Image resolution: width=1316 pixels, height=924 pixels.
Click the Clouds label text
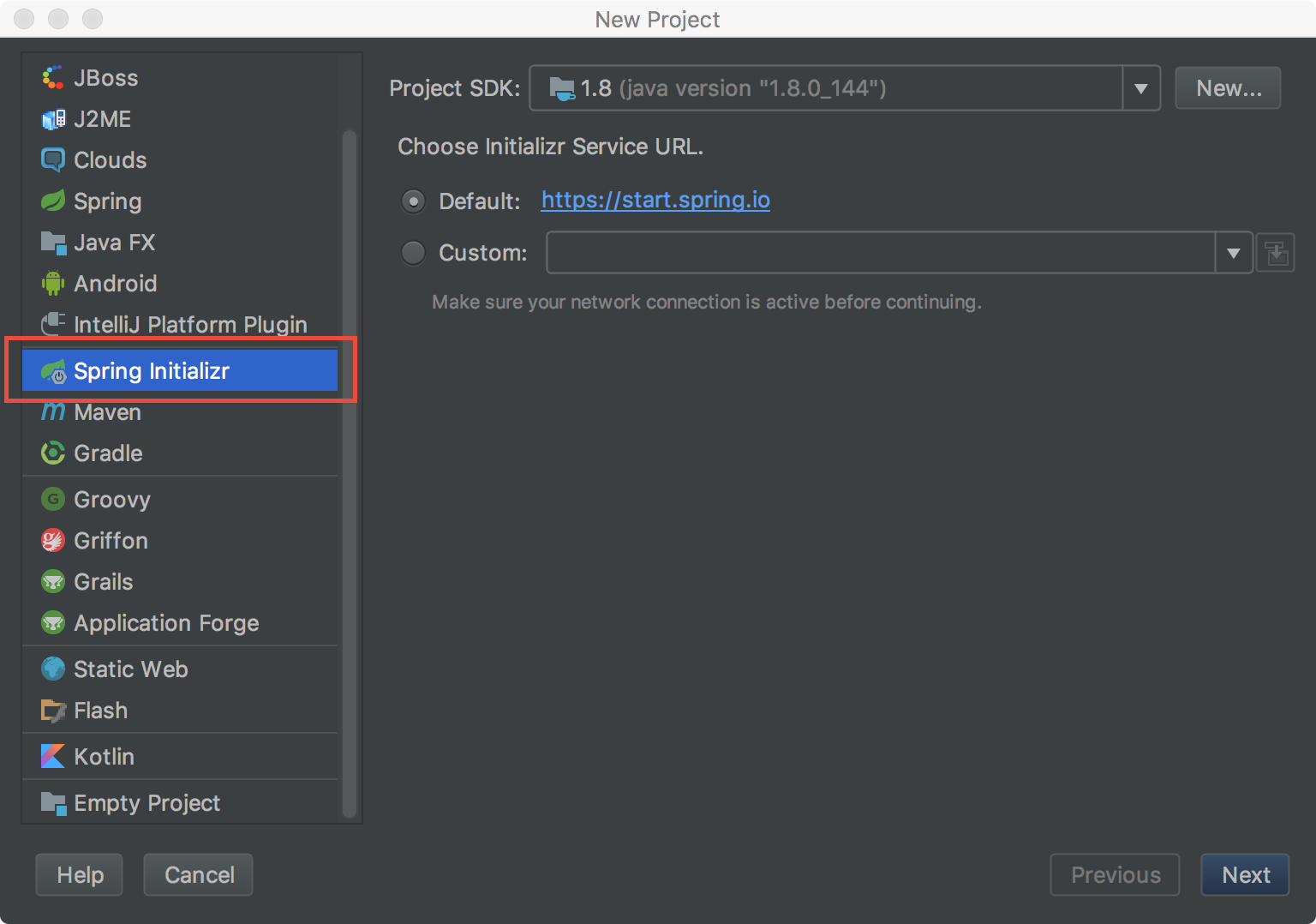(111, 160)
